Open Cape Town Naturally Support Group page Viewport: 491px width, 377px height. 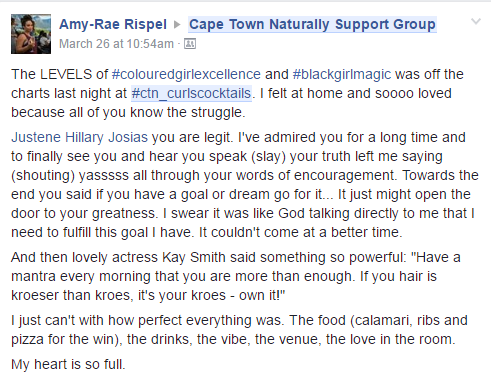point(312,24)
